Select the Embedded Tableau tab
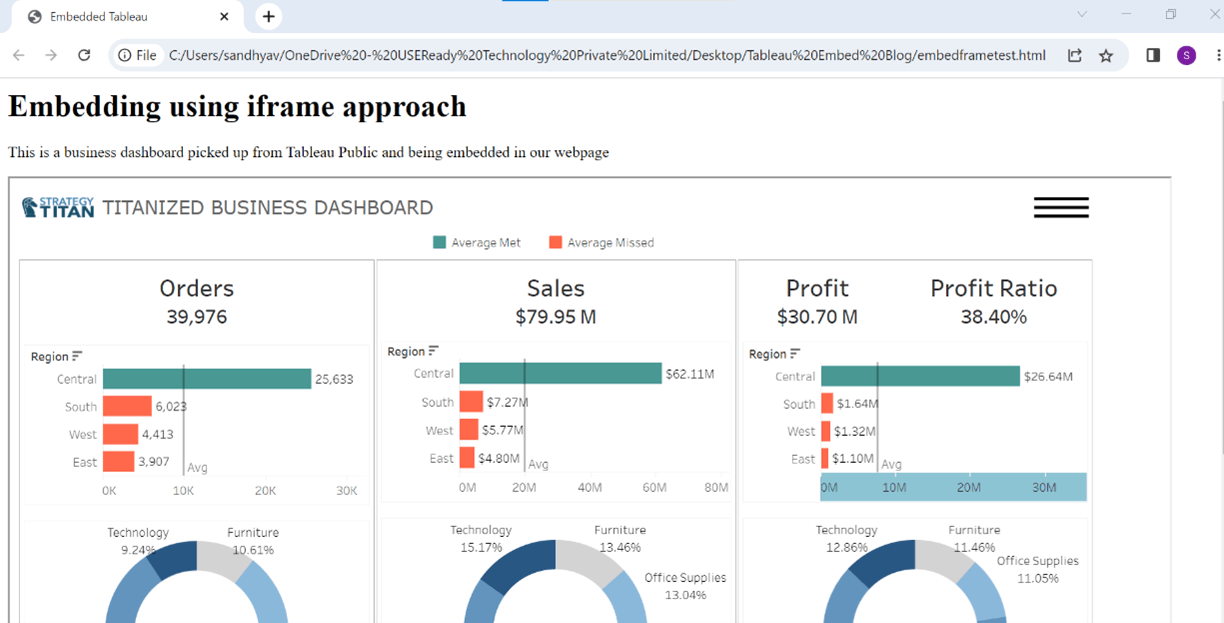 (x=125, y=17)
